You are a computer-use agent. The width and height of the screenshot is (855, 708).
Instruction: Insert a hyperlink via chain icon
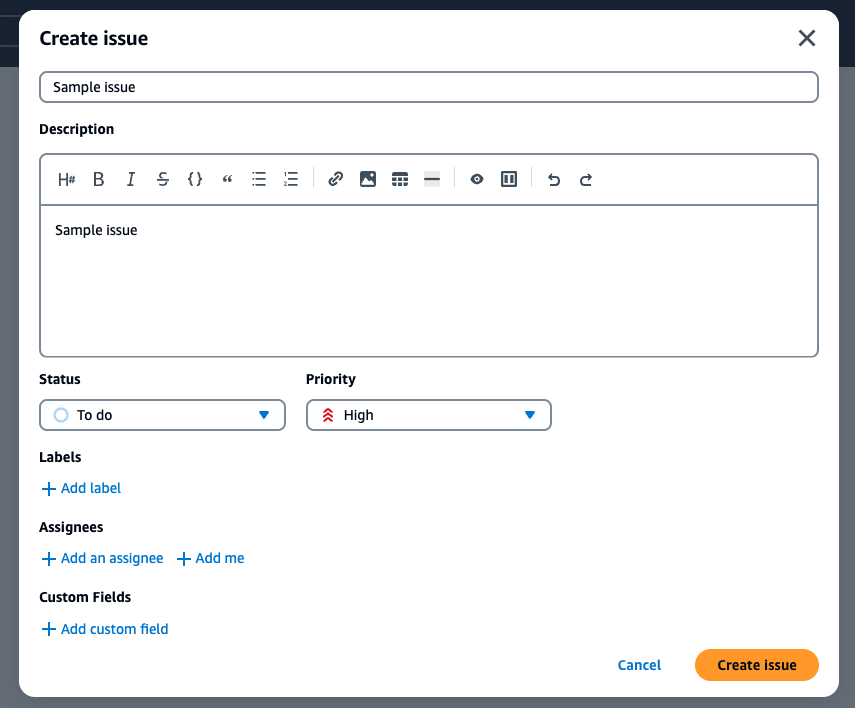335,179
